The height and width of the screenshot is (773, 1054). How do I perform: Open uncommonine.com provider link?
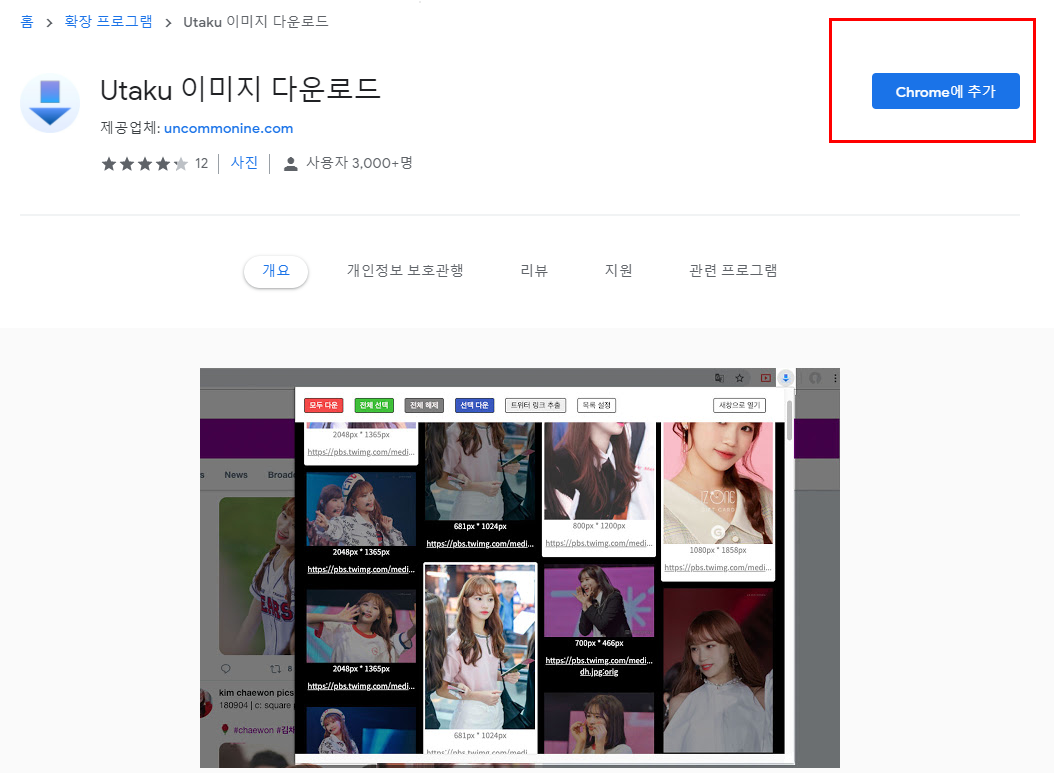229,128
